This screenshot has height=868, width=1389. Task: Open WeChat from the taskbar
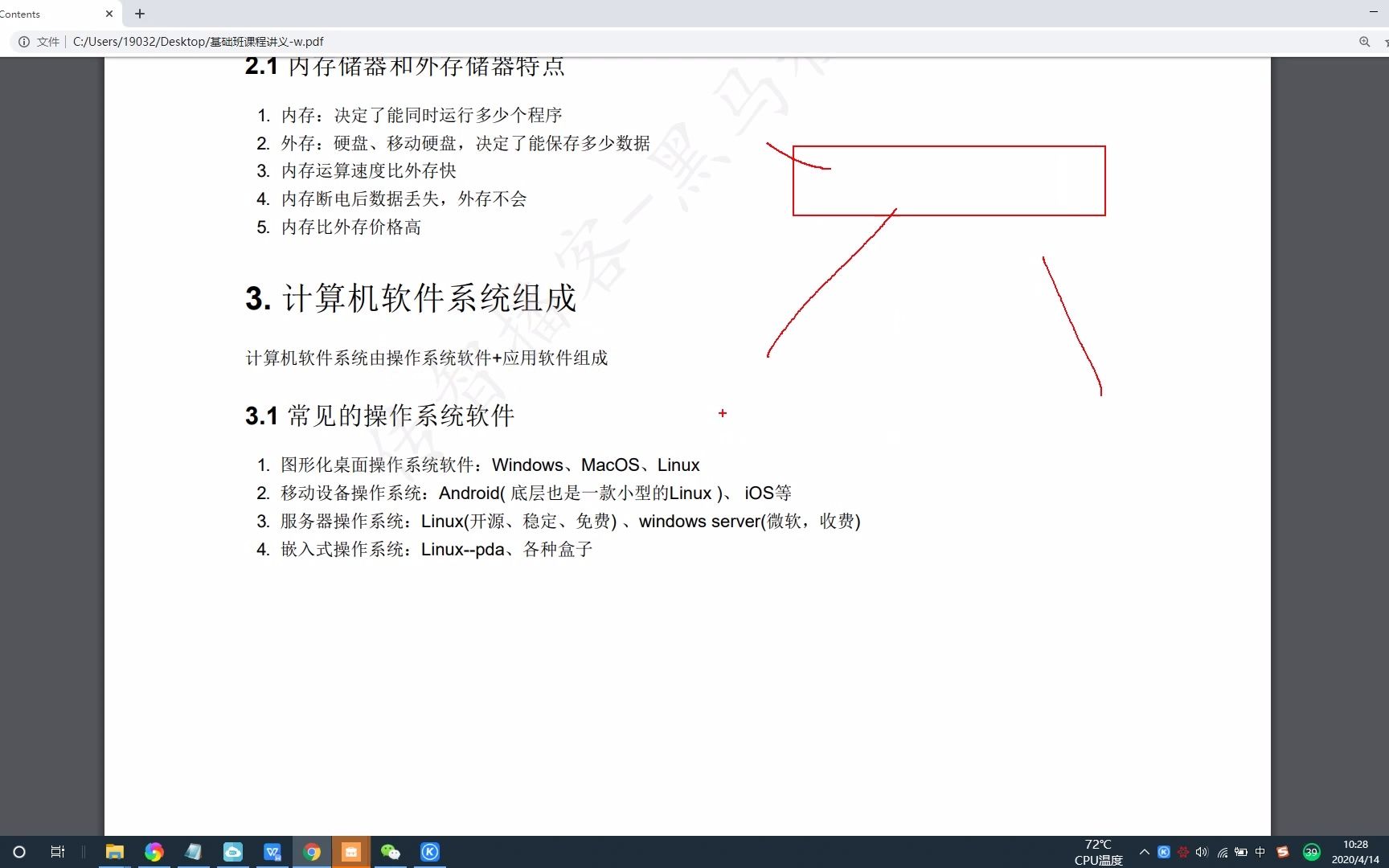(391, 852)
